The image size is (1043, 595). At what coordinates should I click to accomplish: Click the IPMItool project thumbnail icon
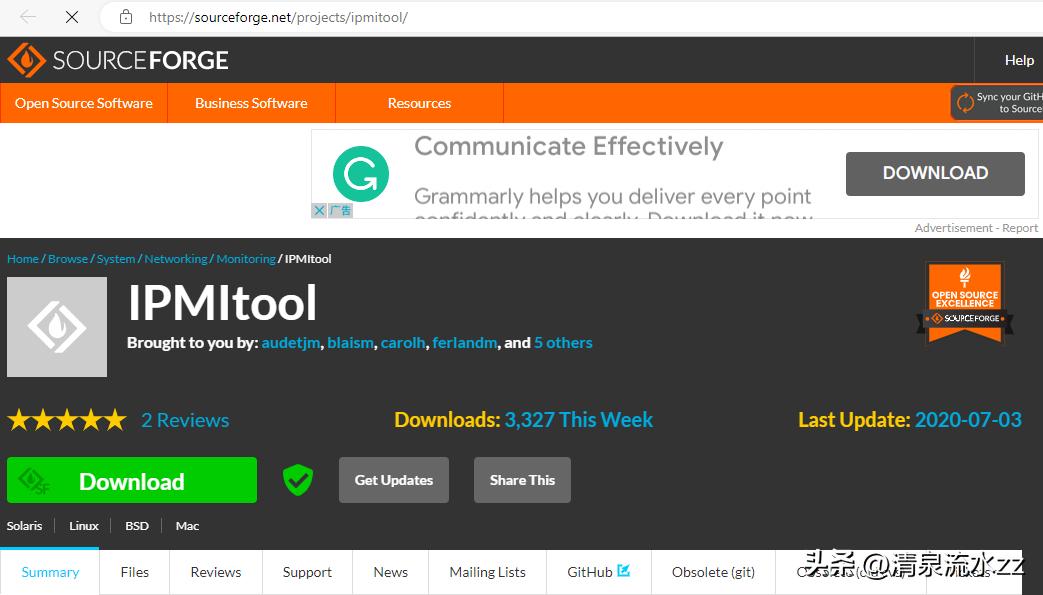click(x=57, y=327)
